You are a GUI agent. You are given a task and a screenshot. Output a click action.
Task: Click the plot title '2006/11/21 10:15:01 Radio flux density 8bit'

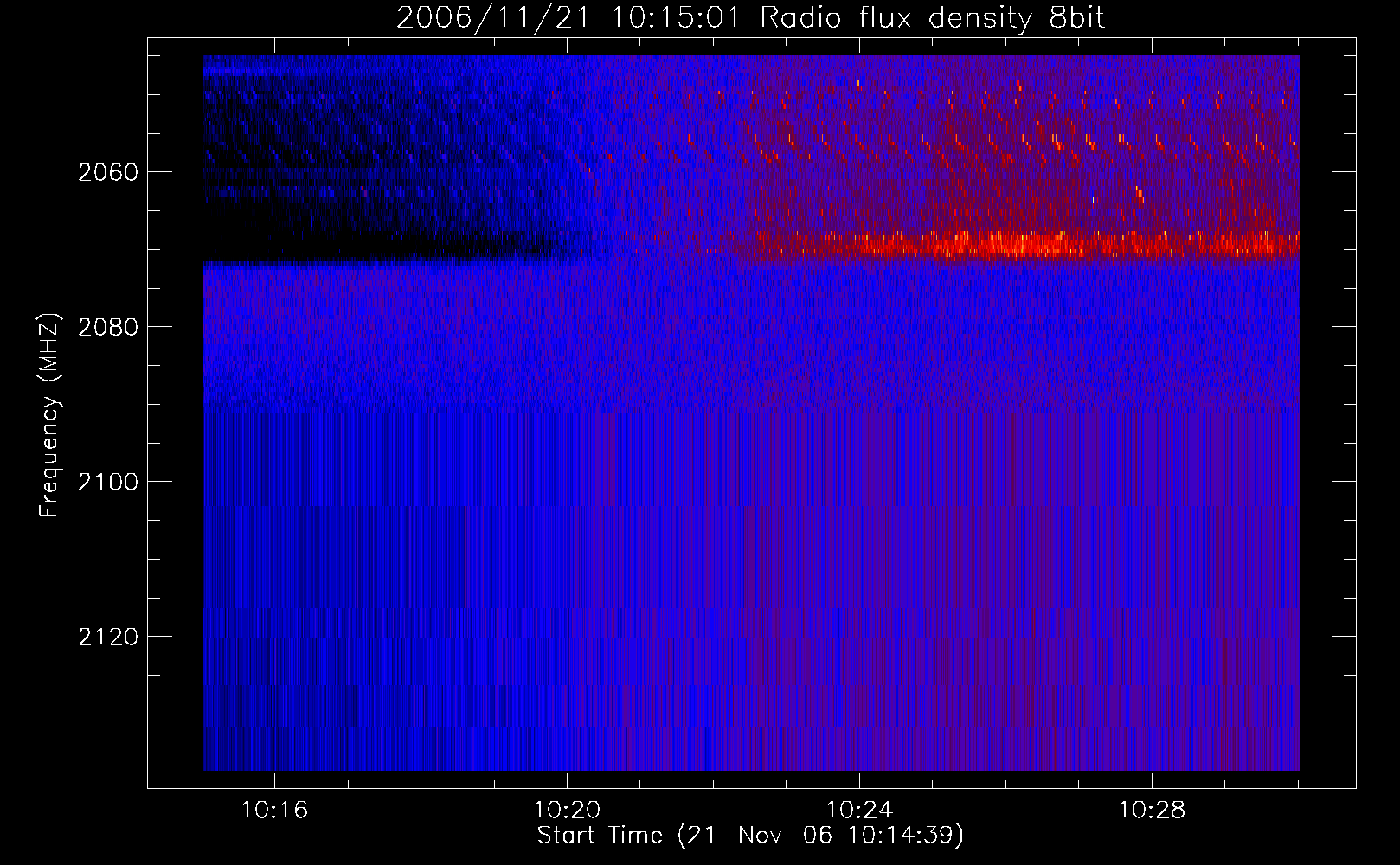click(750, 18)
